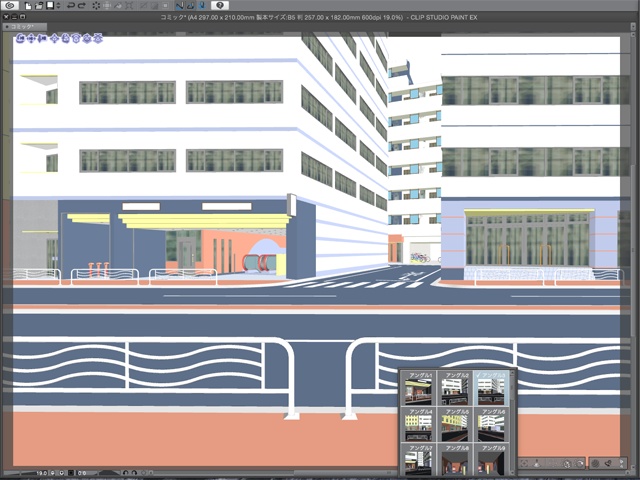Click the 3D camera pan icon
Image resolution: width=640 pixels, height=480 pixels.
coord(31,39)
